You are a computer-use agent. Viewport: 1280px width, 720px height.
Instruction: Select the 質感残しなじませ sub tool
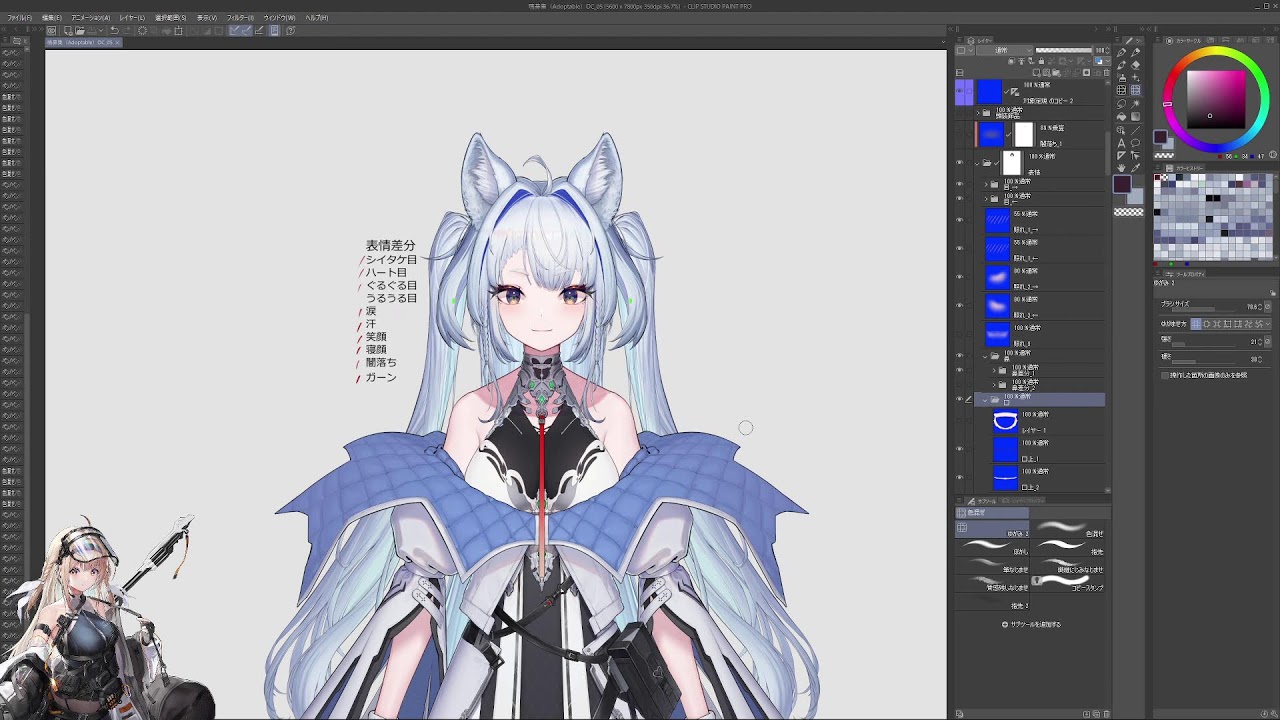tap(992, 584)
